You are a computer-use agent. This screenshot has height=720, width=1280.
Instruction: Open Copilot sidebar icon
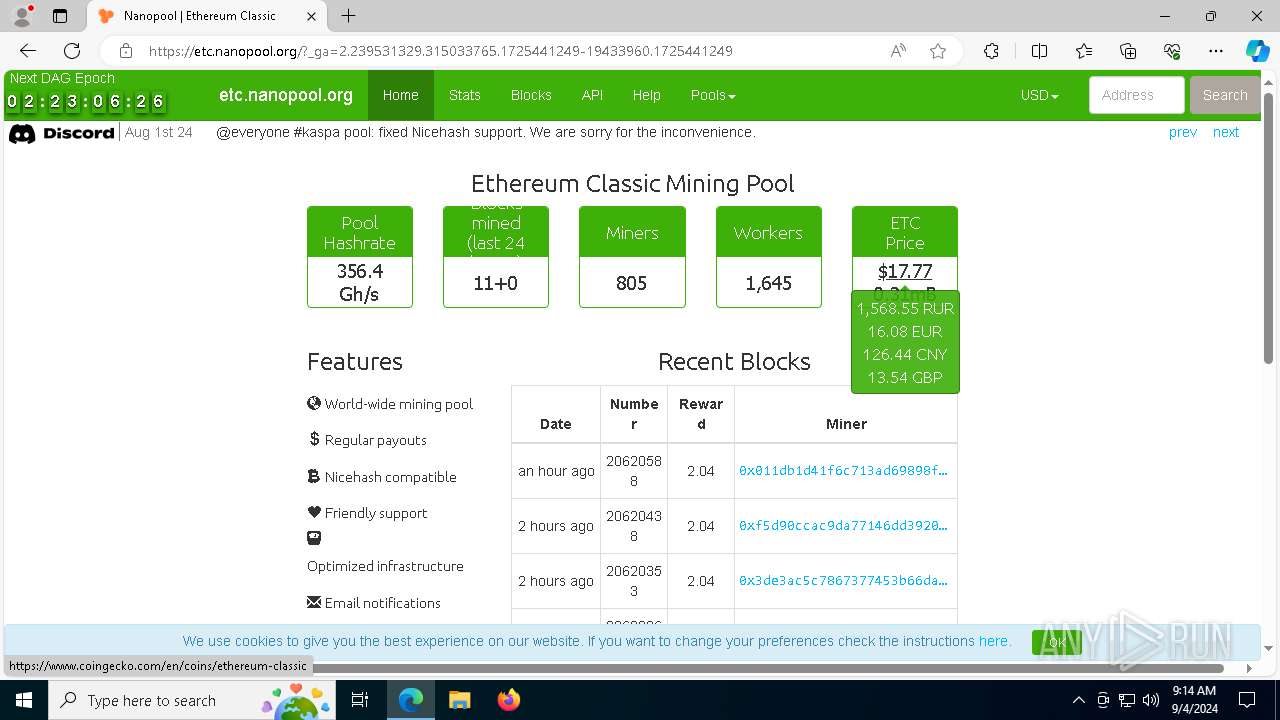coord(1257,51)
